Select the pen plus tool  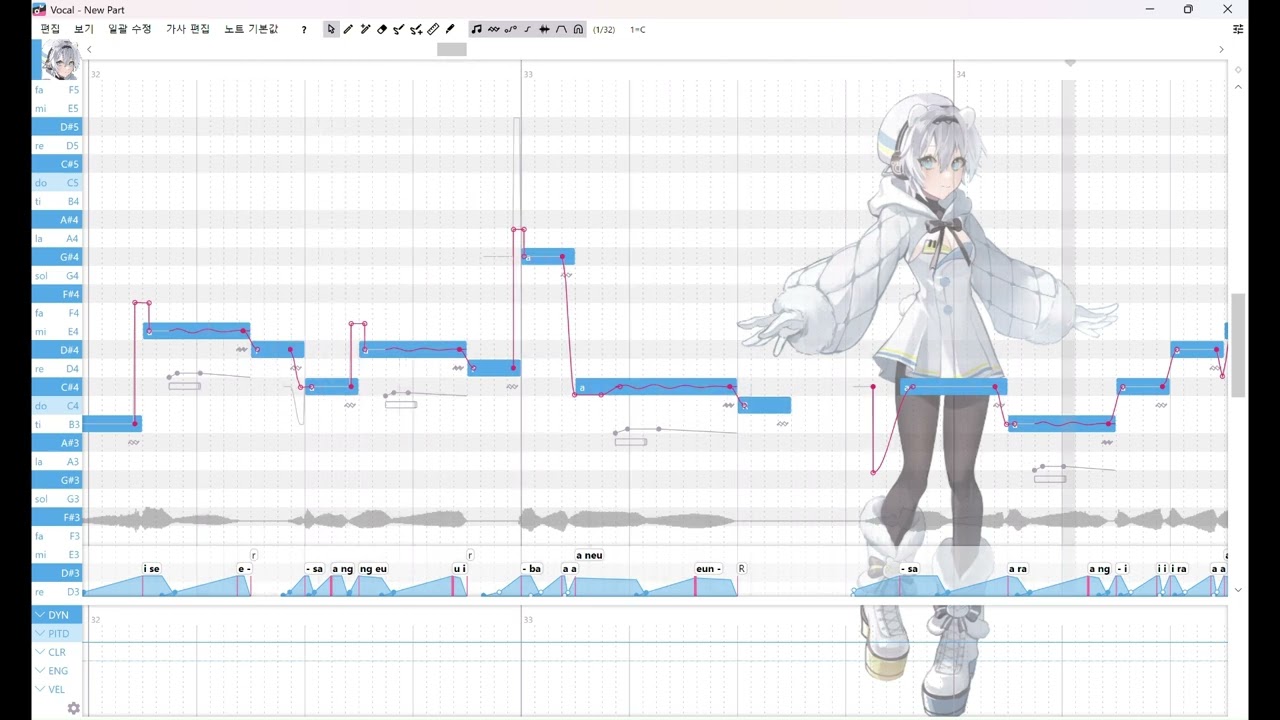coord(365,29)
